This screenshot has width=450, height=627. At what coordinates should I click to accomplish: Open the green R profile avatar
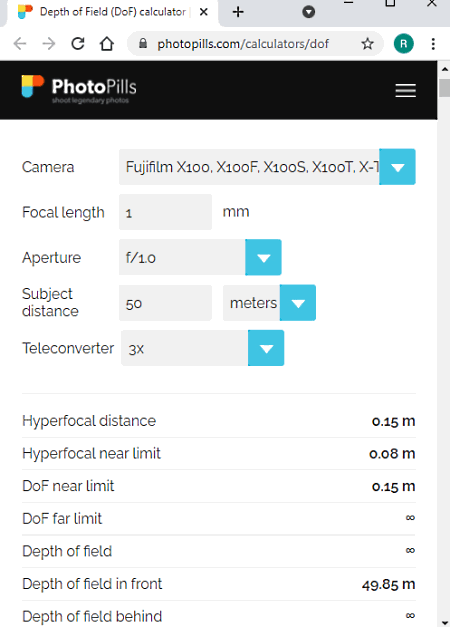(403, 44)
